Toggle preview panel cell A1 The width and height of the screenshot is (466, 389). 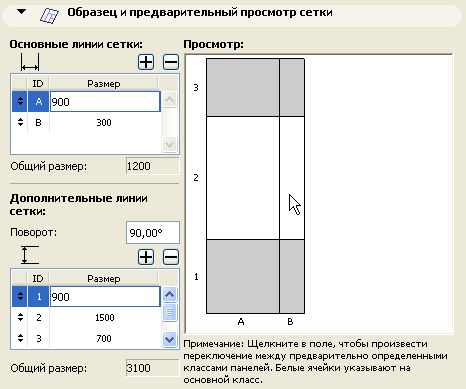(243, 276)
